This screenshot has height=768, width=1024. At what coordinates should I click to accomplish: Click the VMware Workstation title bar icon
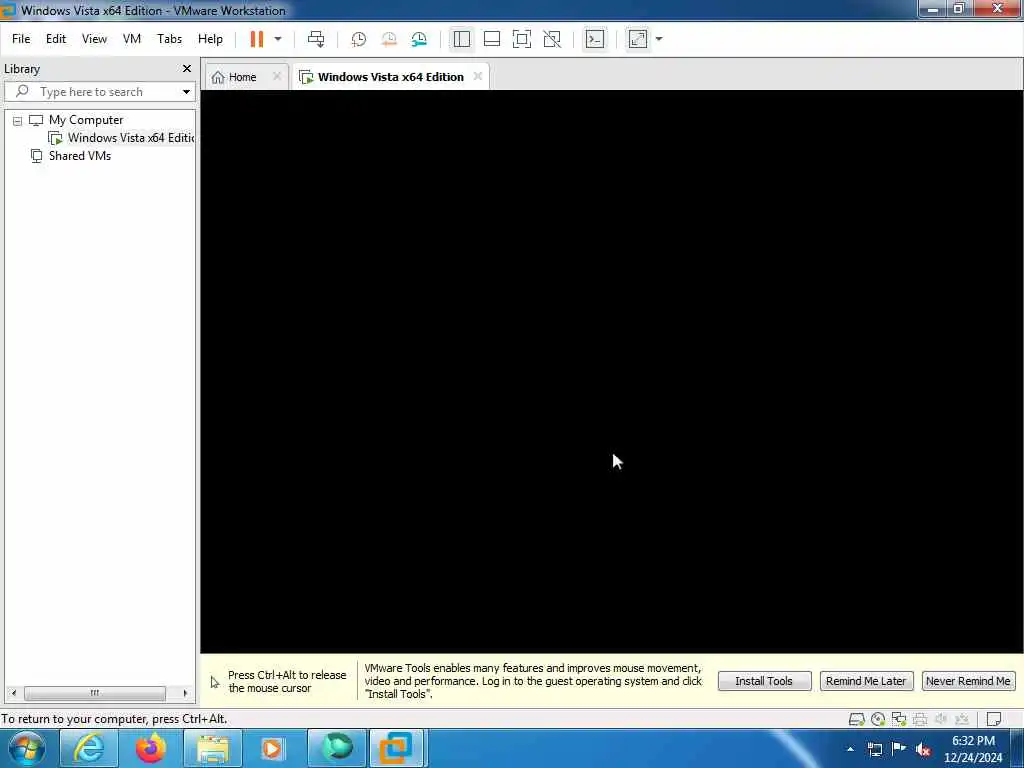coord(8,10)
